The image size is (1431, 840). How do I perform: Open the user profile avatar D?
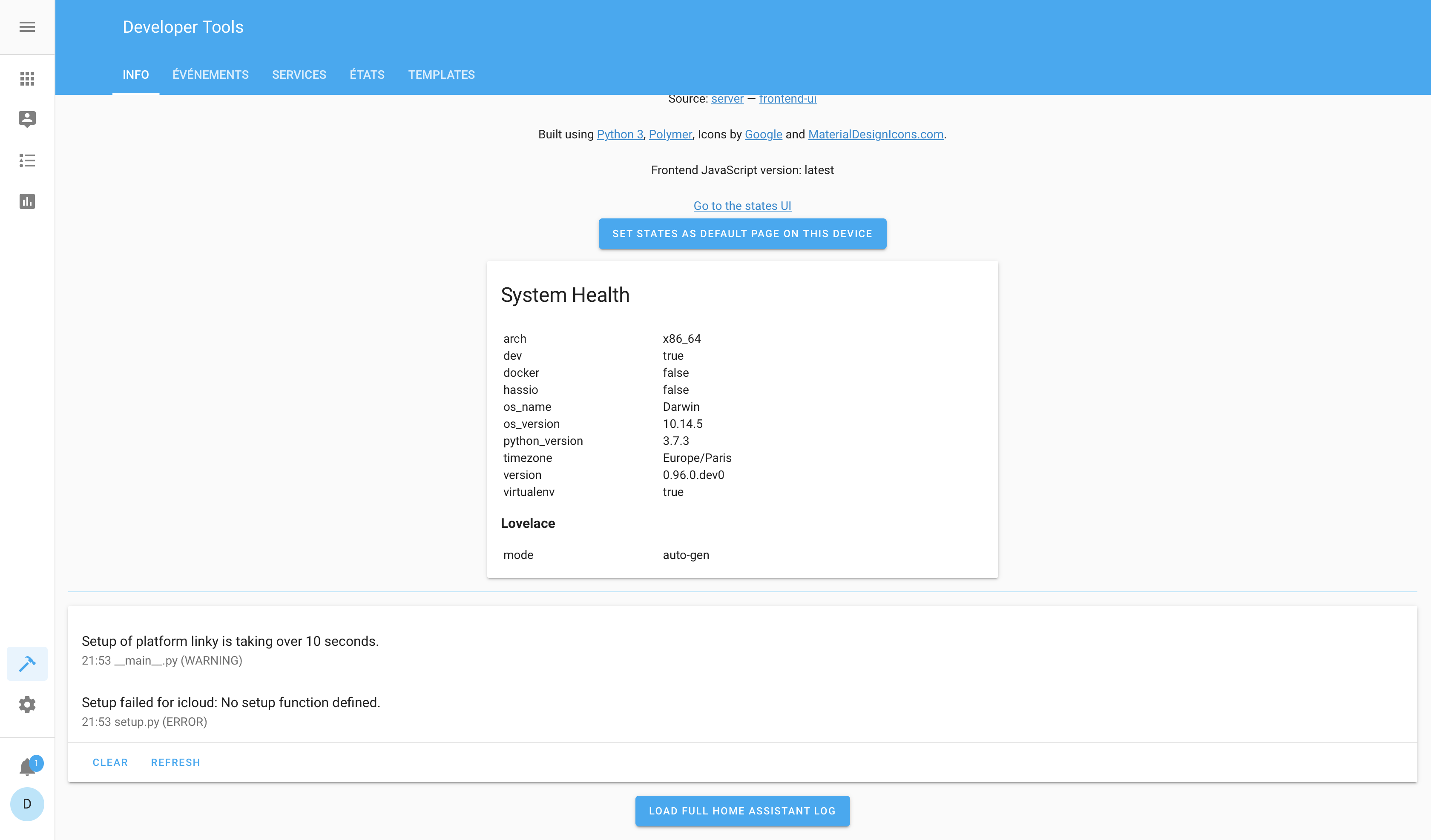[x=27, y=804]
